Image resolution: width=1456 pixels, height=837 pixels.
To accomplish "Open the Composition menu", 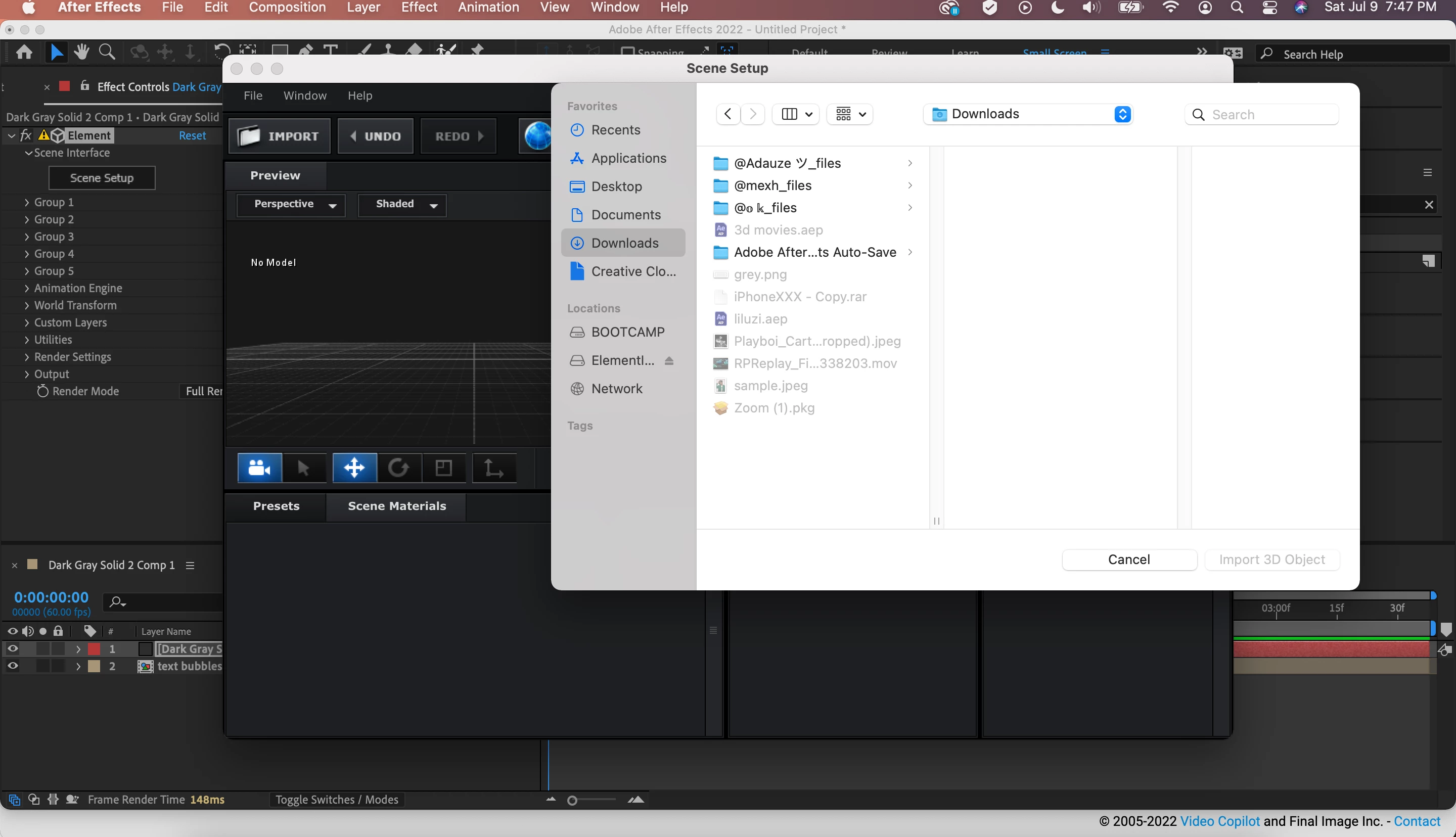I will point(287,8).
